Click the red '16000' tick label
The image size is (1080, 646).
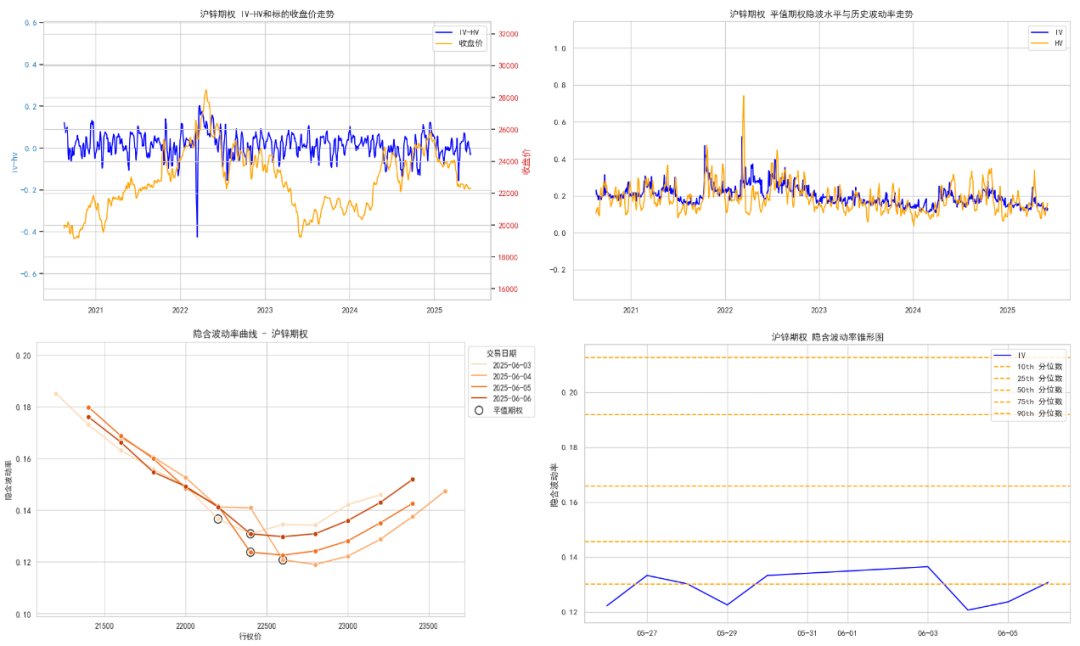508,289
